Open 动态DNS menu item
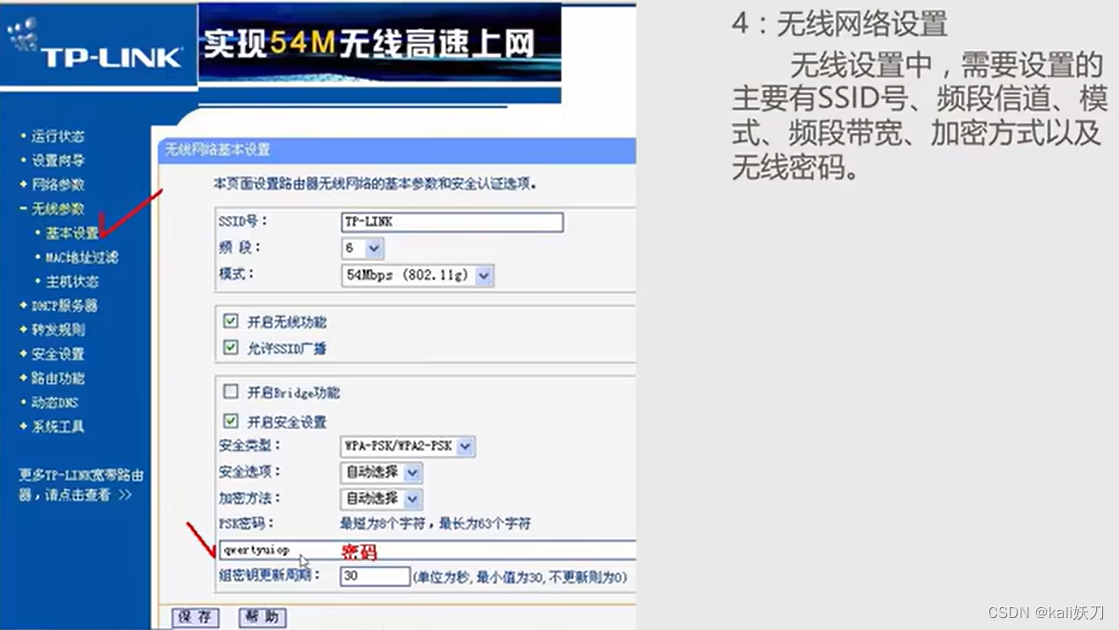Viewport: 1119px width, 630px height. point(54,402)
